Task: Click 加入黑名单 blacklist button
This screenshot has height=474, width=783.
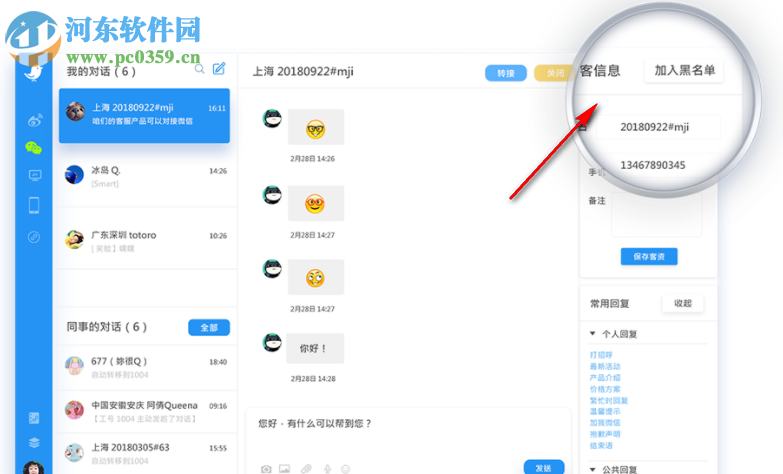Action: pyautogui.click(x=684, y=70)
